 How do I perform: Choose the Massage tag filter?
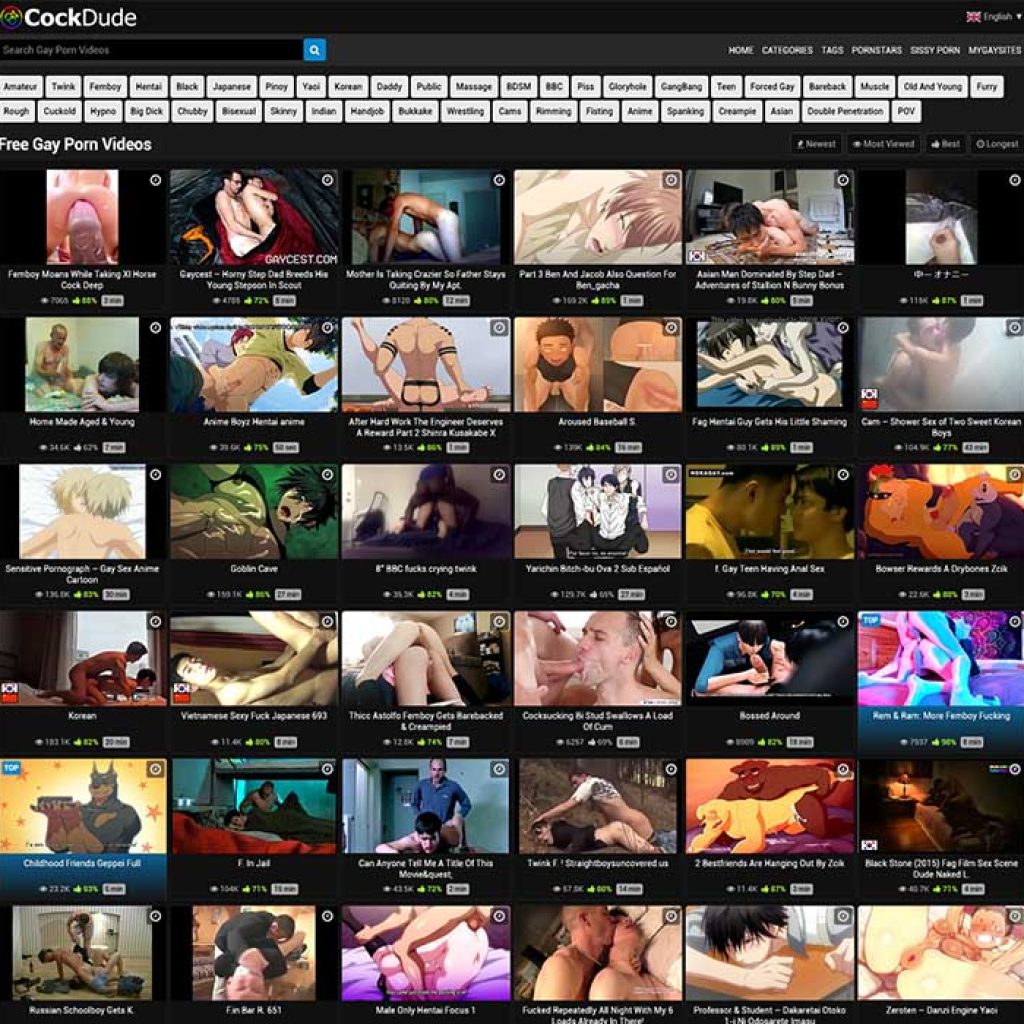coord(473,87)
